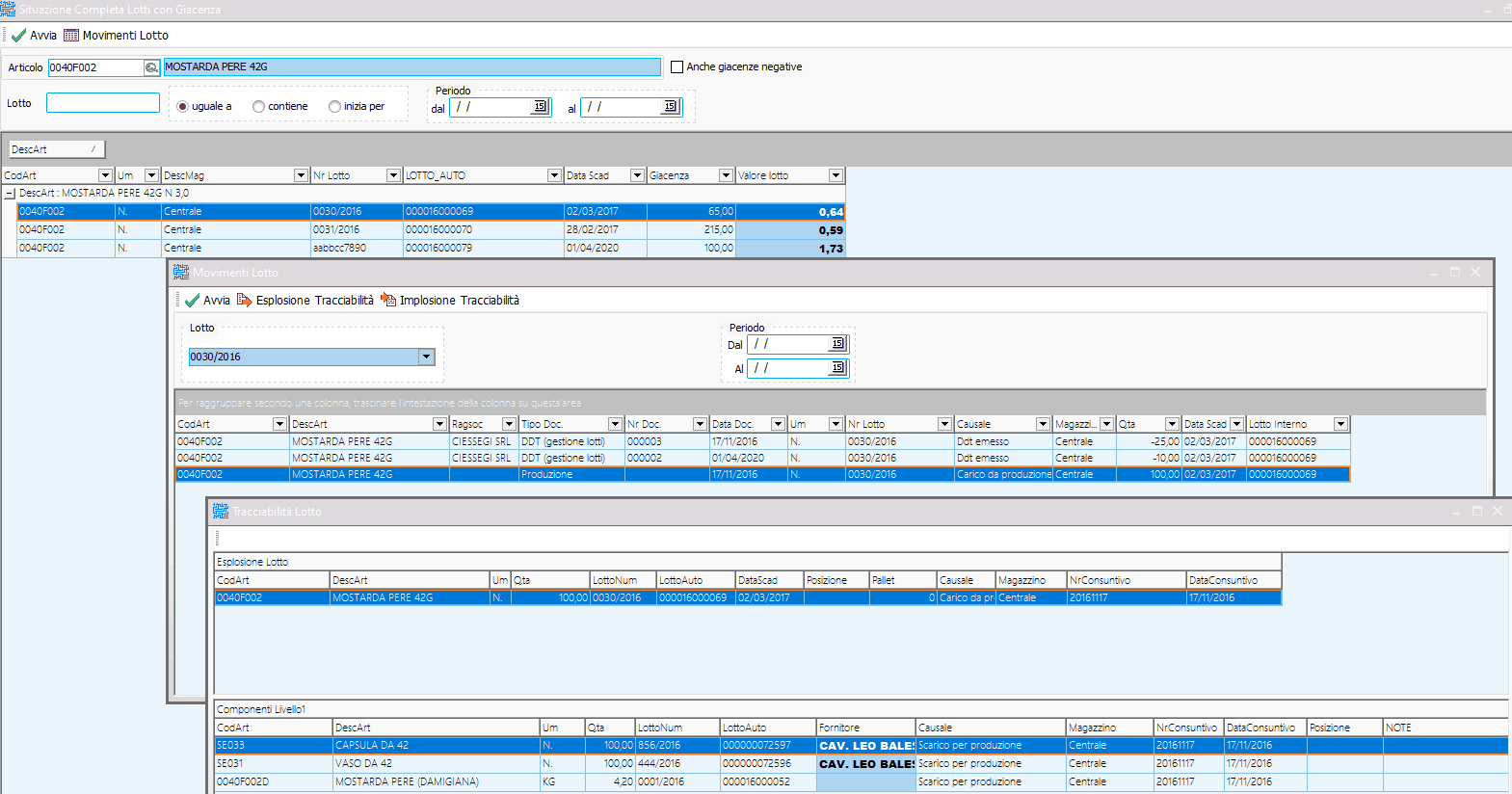Open the Dal calendar picker in Movimenti Lotto
The height and width of the screenshot is (794, 1512).
coord(837,344)
